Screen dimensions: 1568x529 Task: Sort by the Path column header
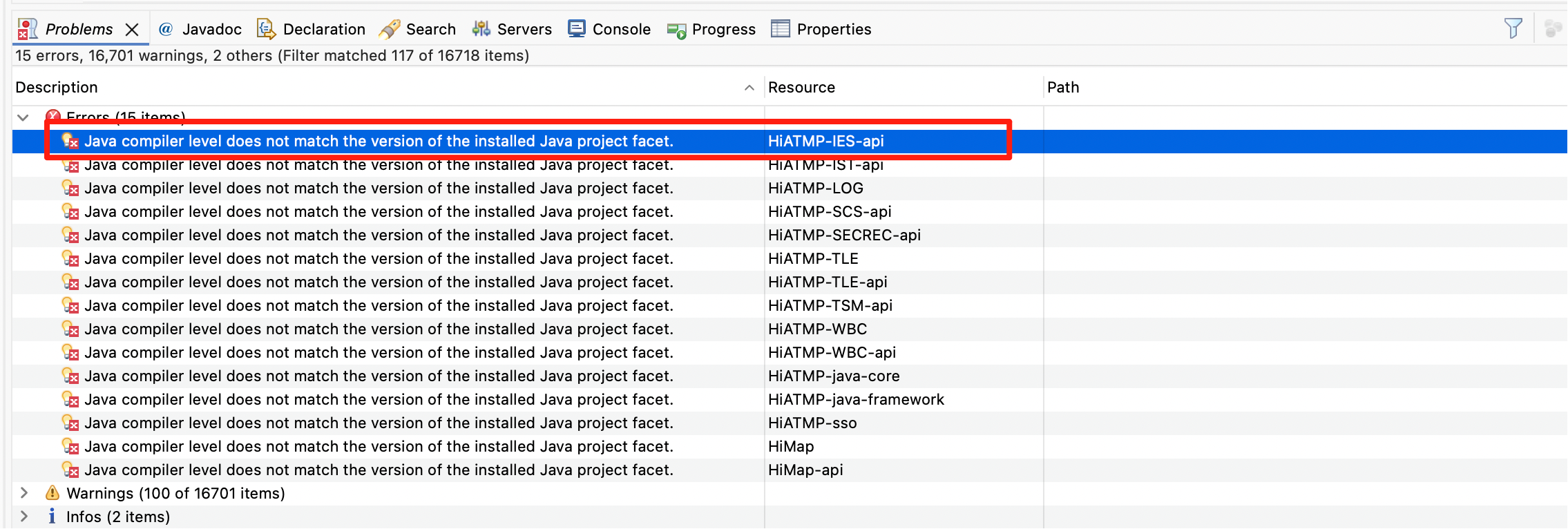[x=1063, y=87]
